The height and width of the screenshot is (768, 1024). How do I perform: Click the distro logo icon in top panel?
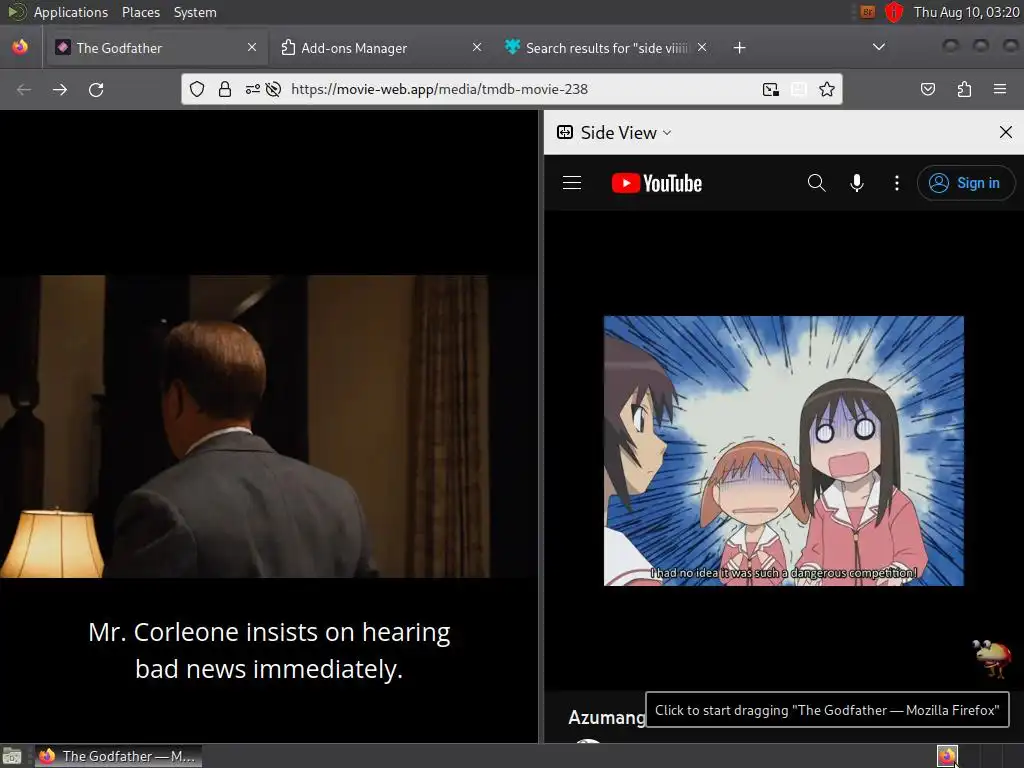tap(16, 12)
